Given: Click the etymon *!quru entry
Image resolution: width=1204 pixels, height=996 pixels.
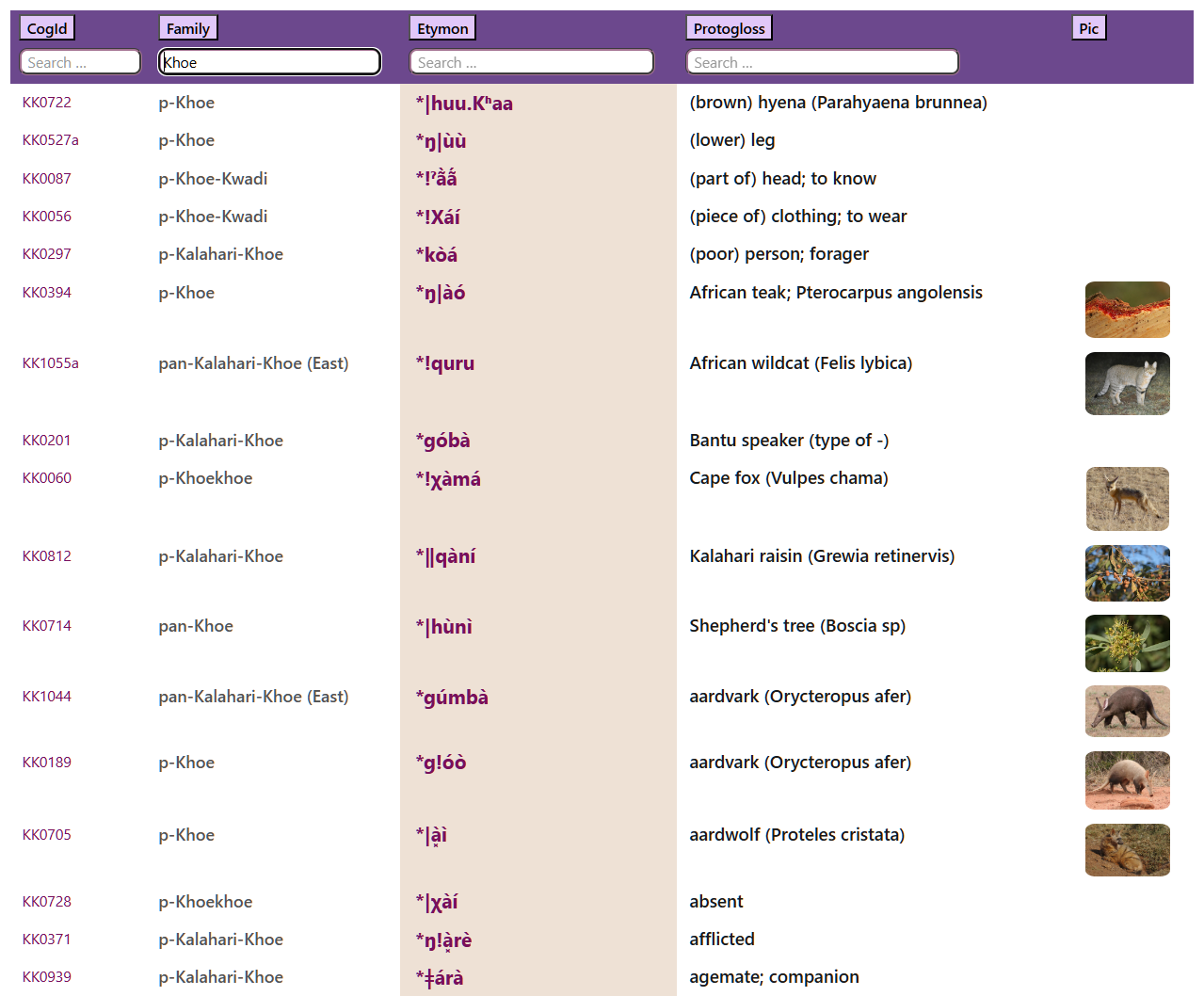Looking at the screenshot, I should (x=445, y=363).
